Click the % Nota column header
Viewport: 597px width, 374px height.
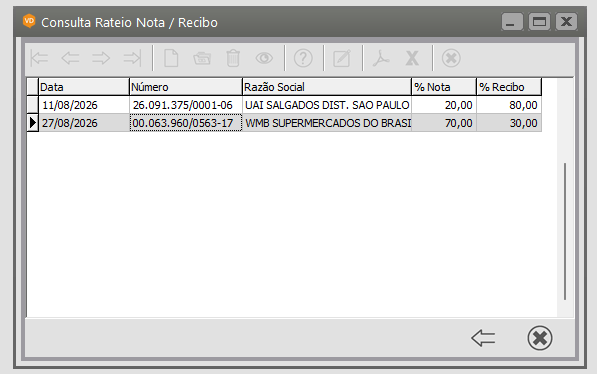click(x=444, y=87)
